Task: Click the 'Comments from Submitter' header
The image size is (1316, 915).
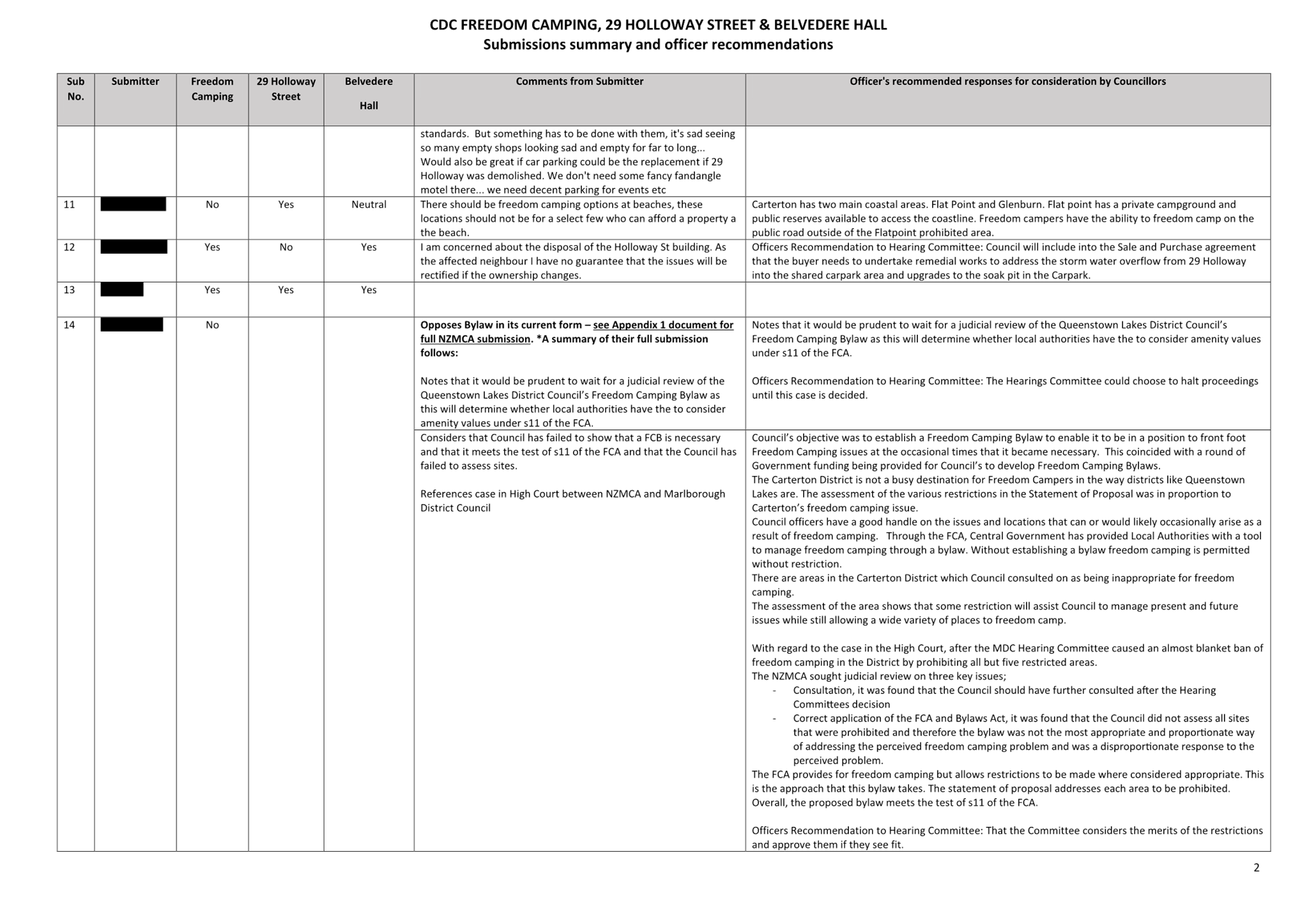Action: point(579,81)
